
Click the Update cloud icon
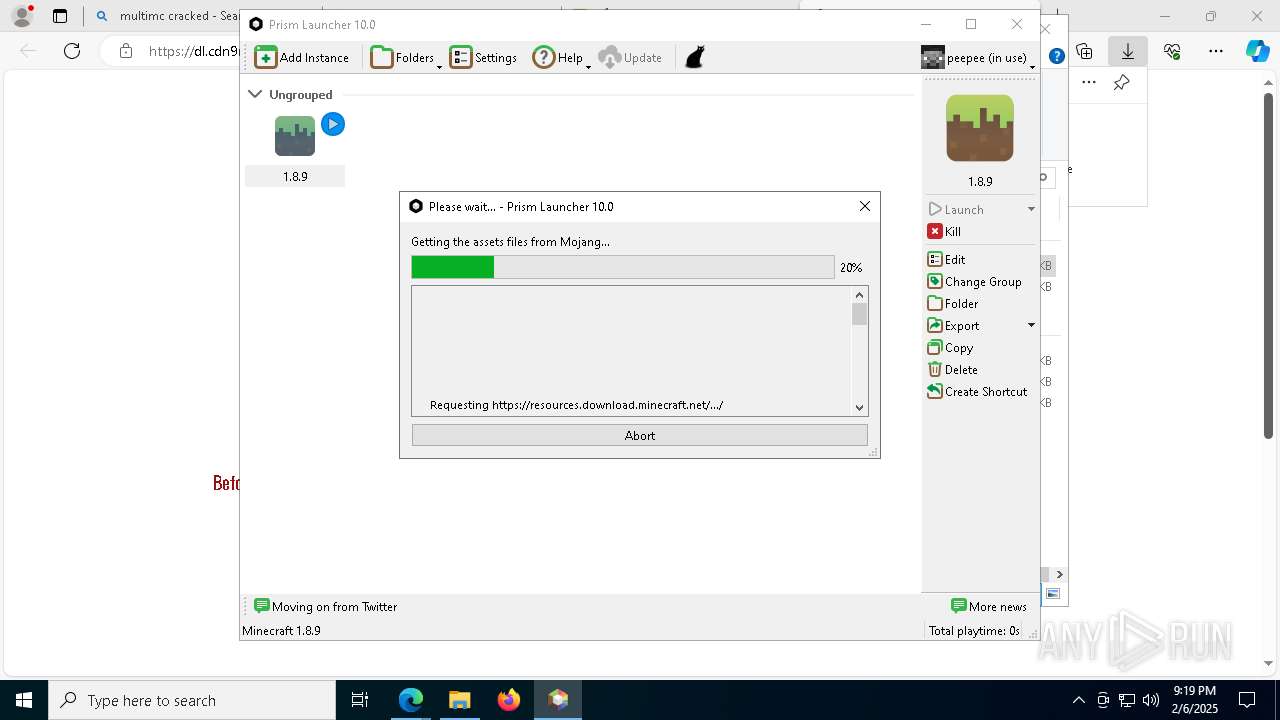(610, 57)
